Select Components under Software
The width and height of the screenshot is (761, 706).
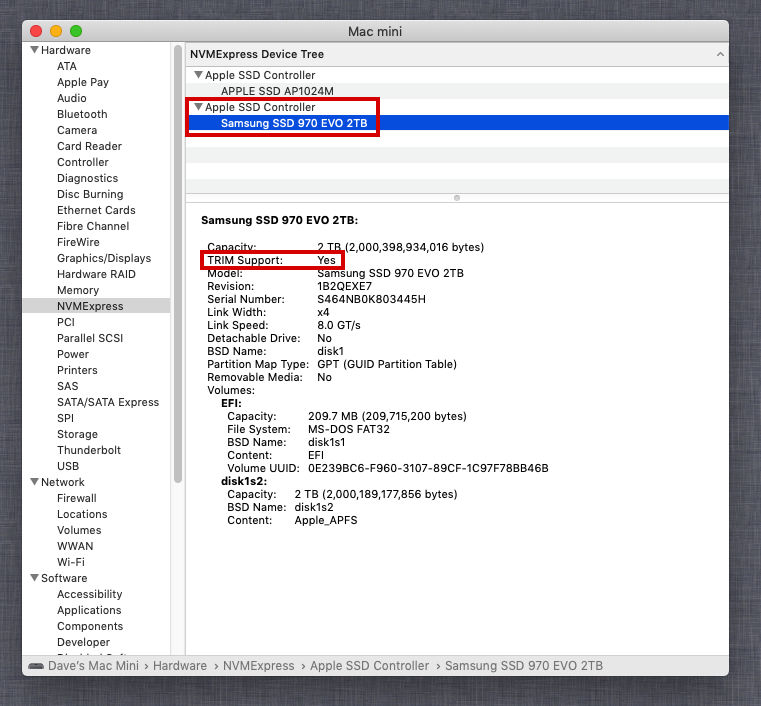(90, 626)
